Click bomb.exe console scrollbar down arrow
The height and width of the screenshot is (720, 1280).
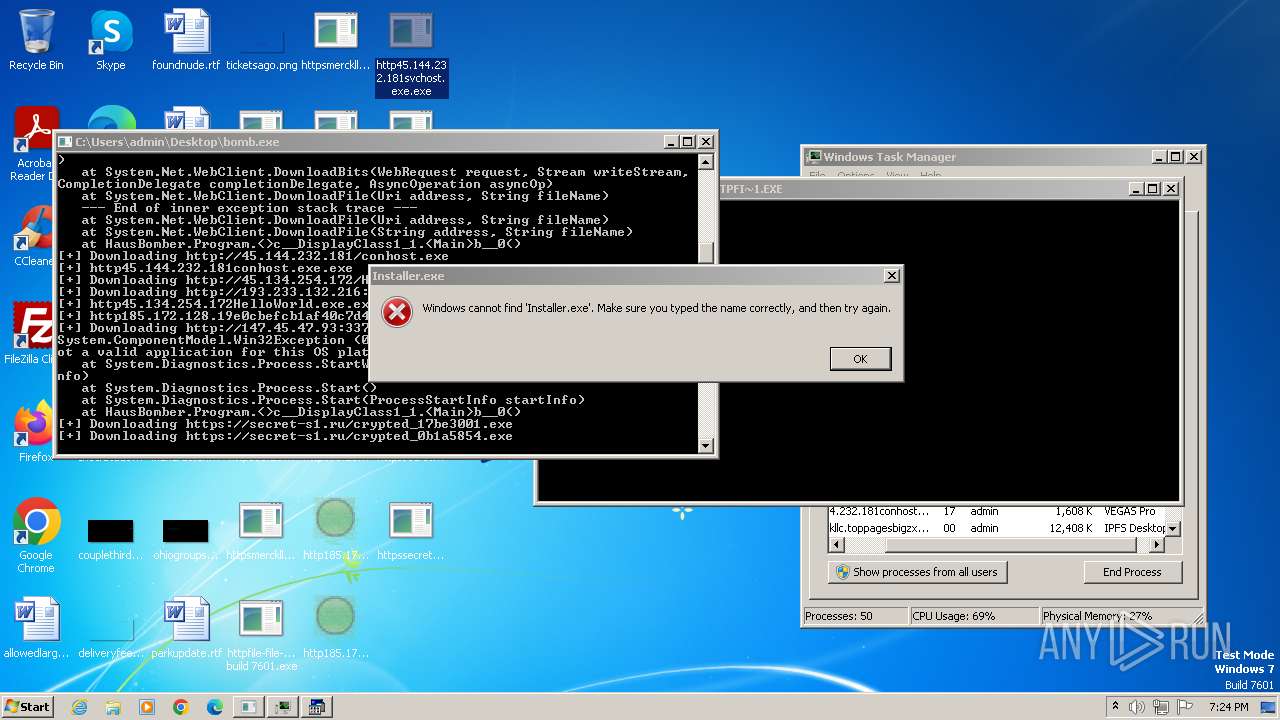coord(706,446)
